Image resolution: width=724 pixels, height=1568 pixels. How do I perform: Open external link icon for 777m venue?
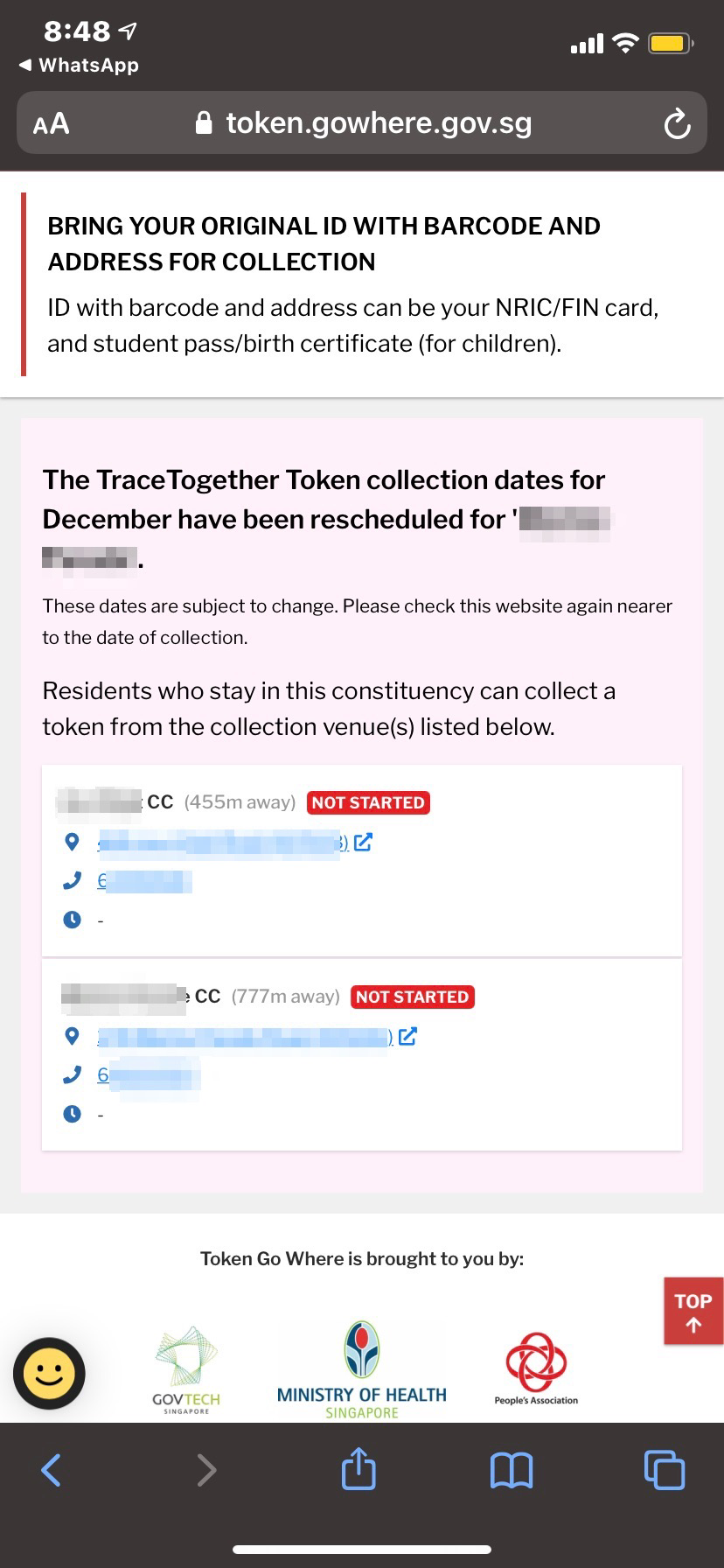point(407,1037)
